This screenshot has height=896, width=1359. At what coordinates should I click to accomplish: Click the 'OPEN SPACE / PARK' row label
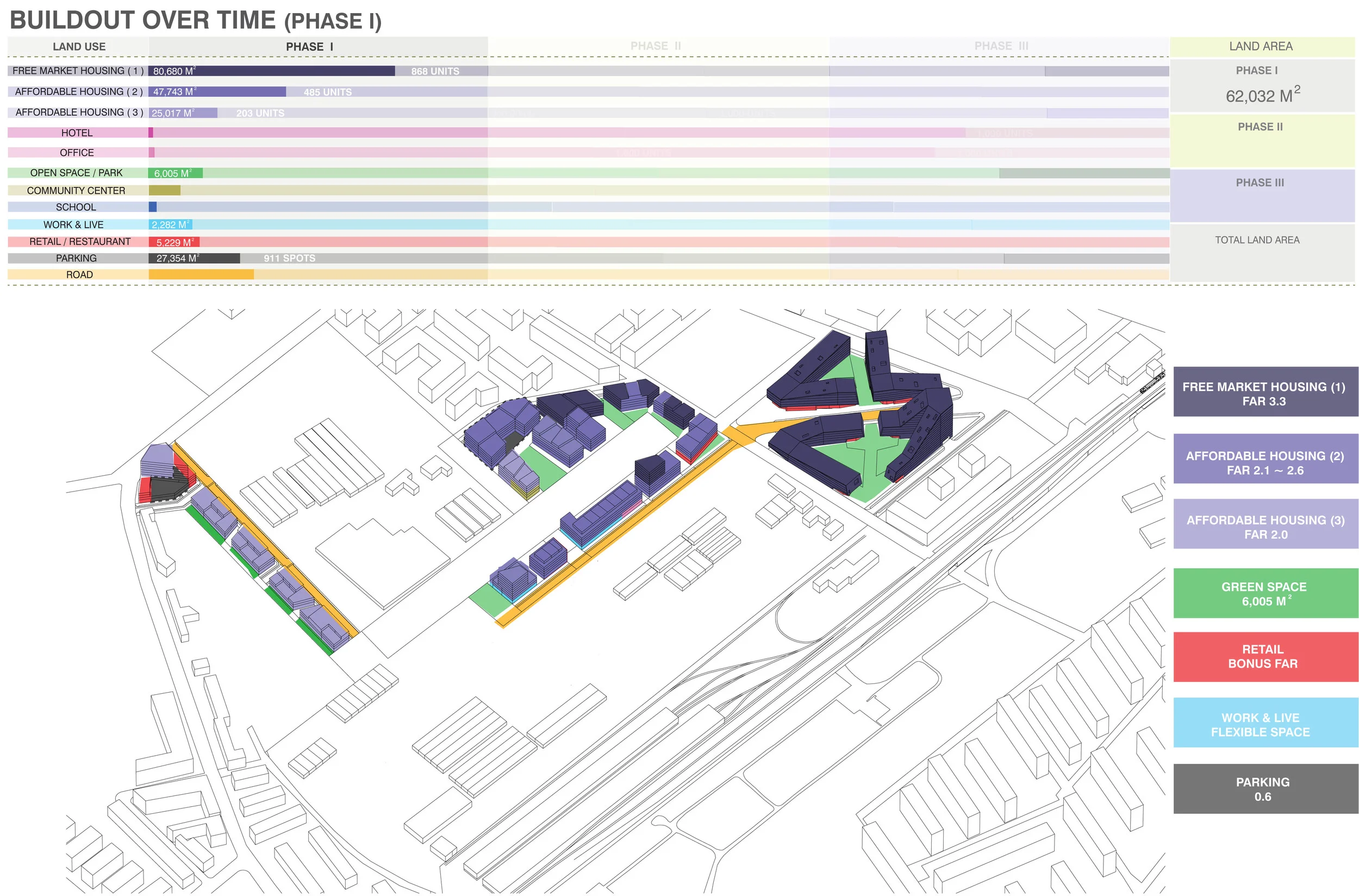point(76,172)
